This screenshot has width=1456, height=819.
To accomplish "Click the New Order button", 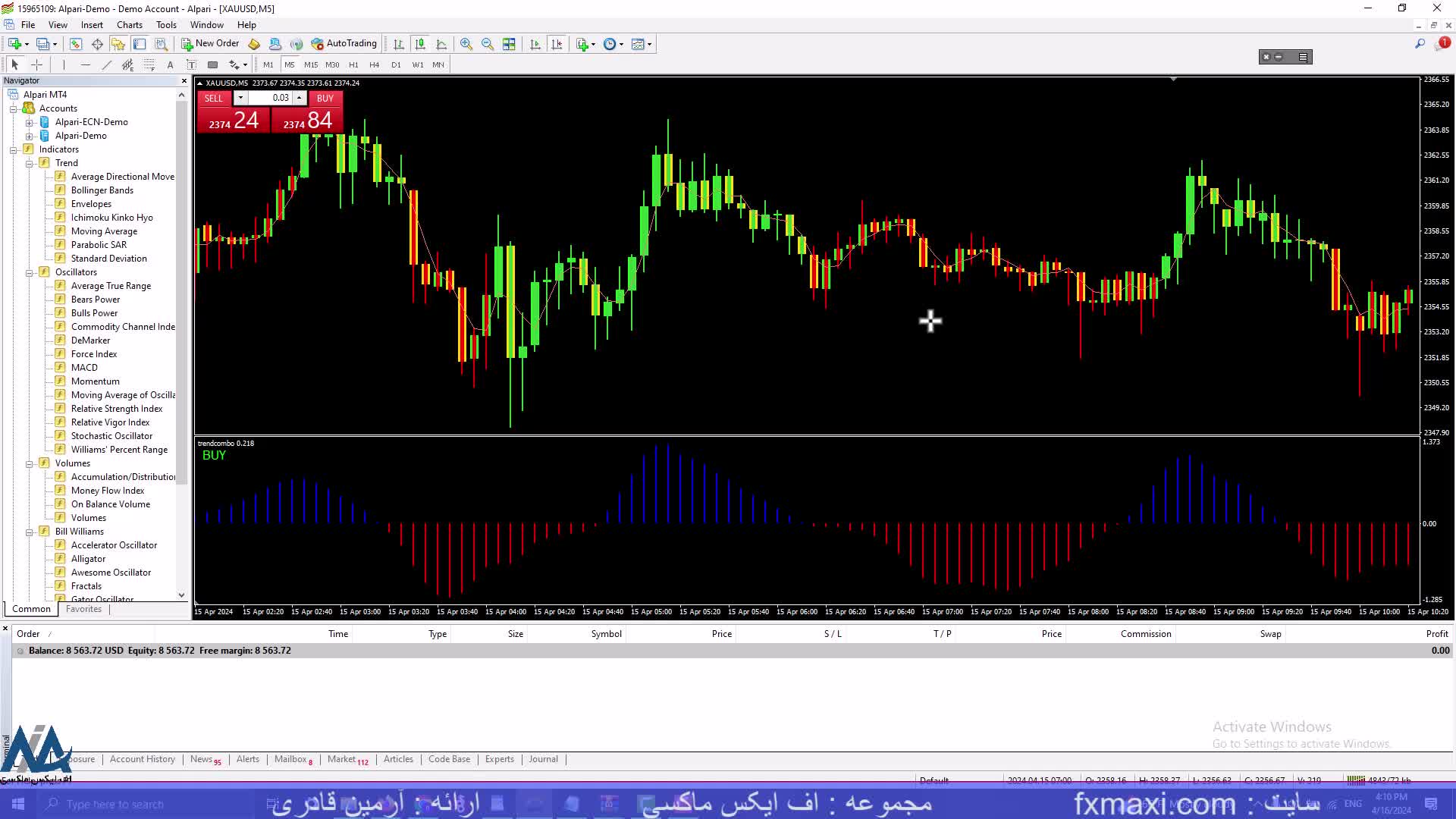I will tap(210, 44).
